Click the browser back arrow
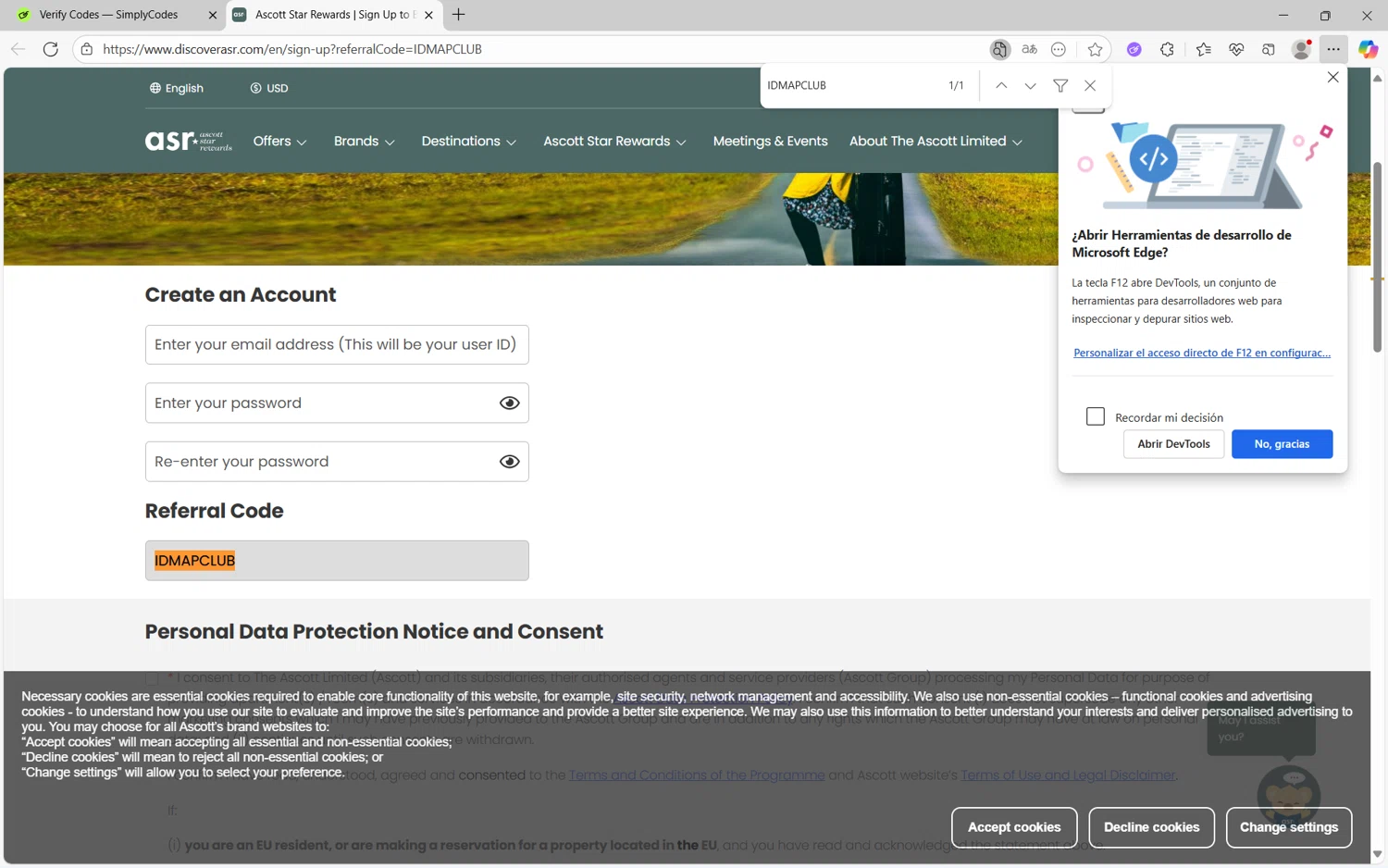Screen dimensions: 1388x868 coord(18,49)
